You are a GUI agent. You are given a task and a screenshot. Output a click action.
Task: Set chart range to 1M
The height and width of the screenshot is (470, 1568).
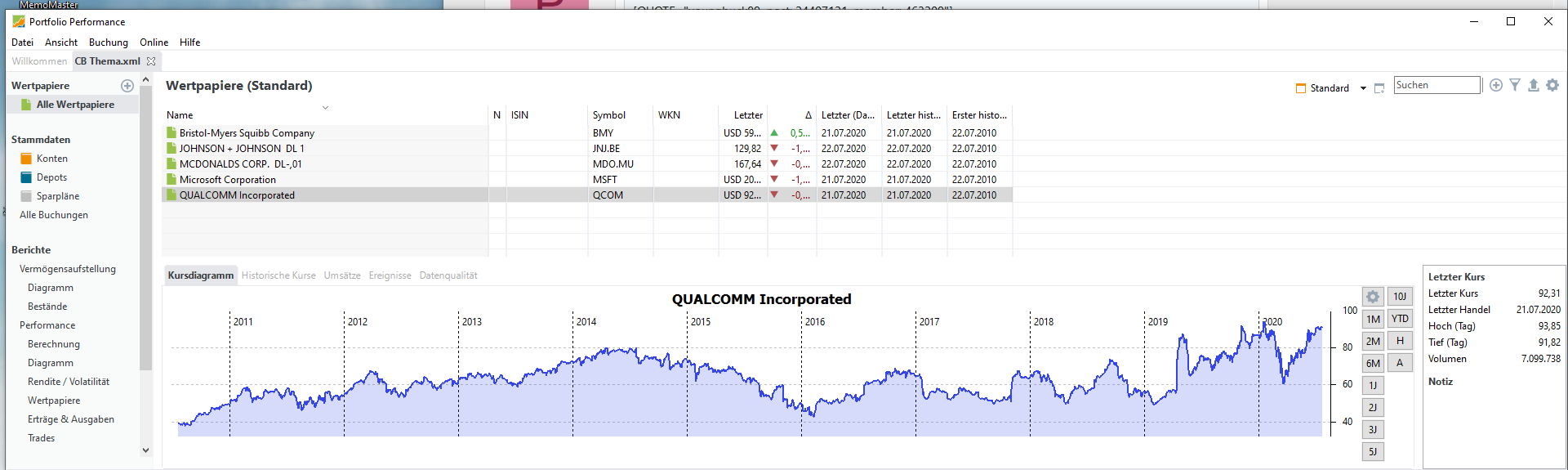click(1373, 319)
